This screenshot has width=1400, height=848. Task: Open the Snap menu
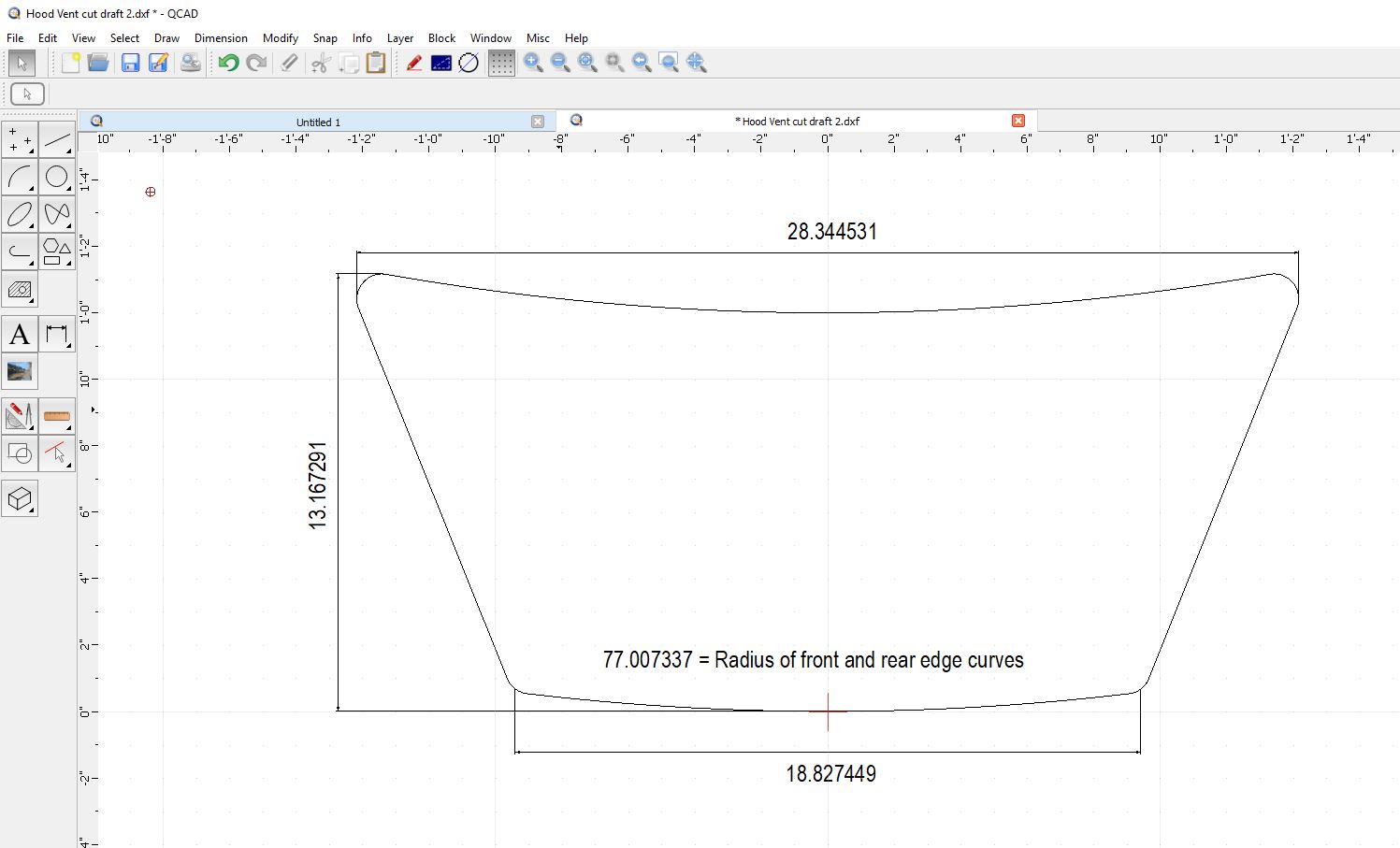[325, 38]
